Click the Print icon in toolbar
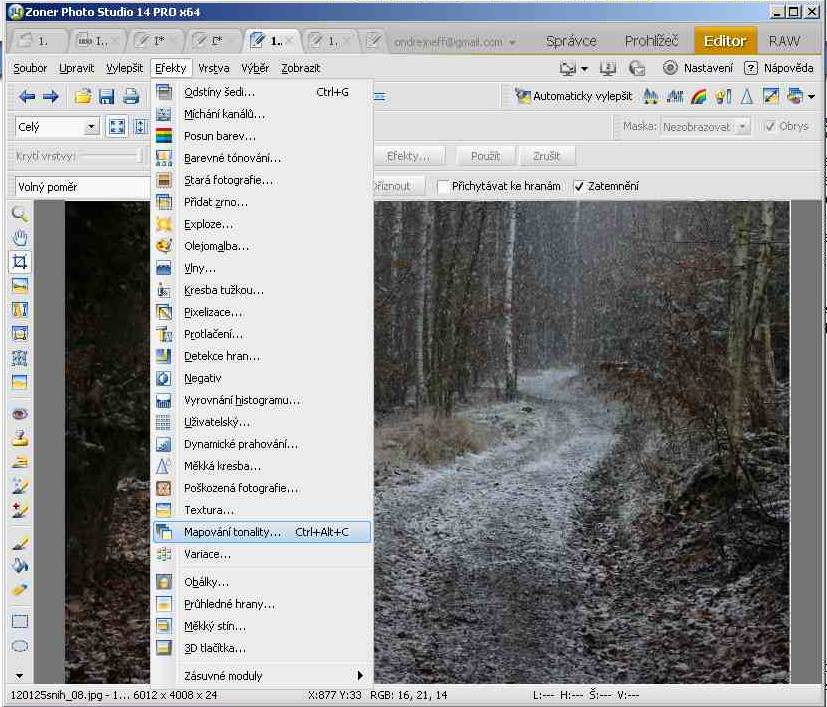The image size is (827, 707). (x=130, y=97)
